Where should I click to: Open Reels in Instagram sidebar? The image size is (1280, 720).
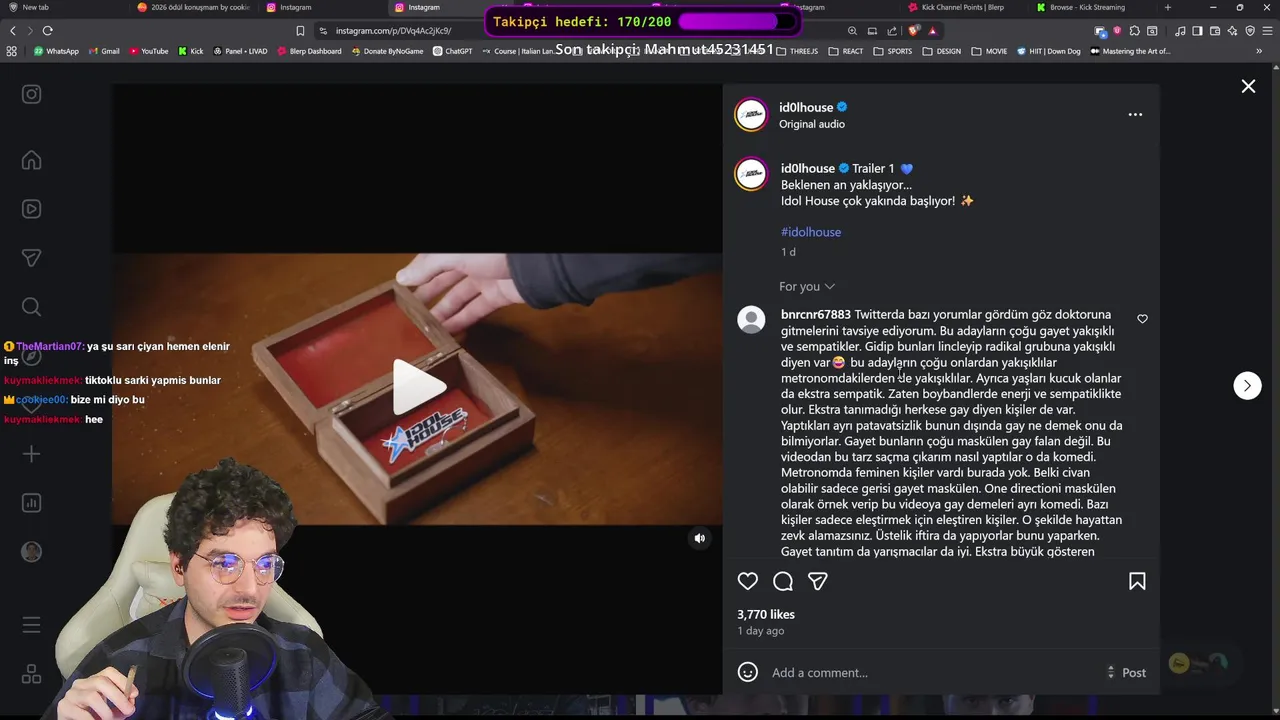(32, 209)
